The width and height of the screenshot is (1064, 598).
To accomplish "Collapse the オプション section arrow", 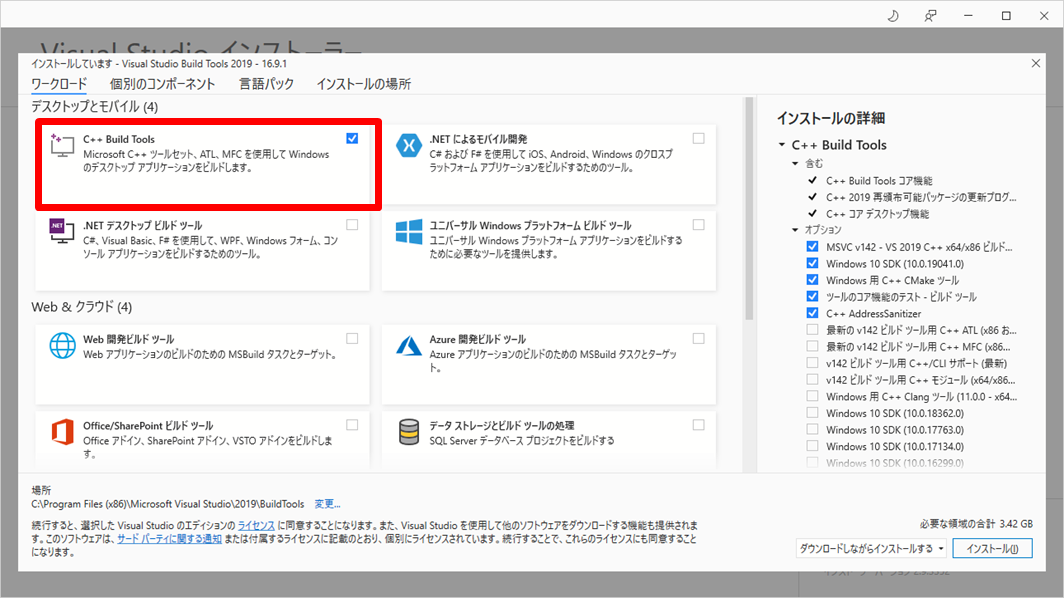I will (795, 230).
